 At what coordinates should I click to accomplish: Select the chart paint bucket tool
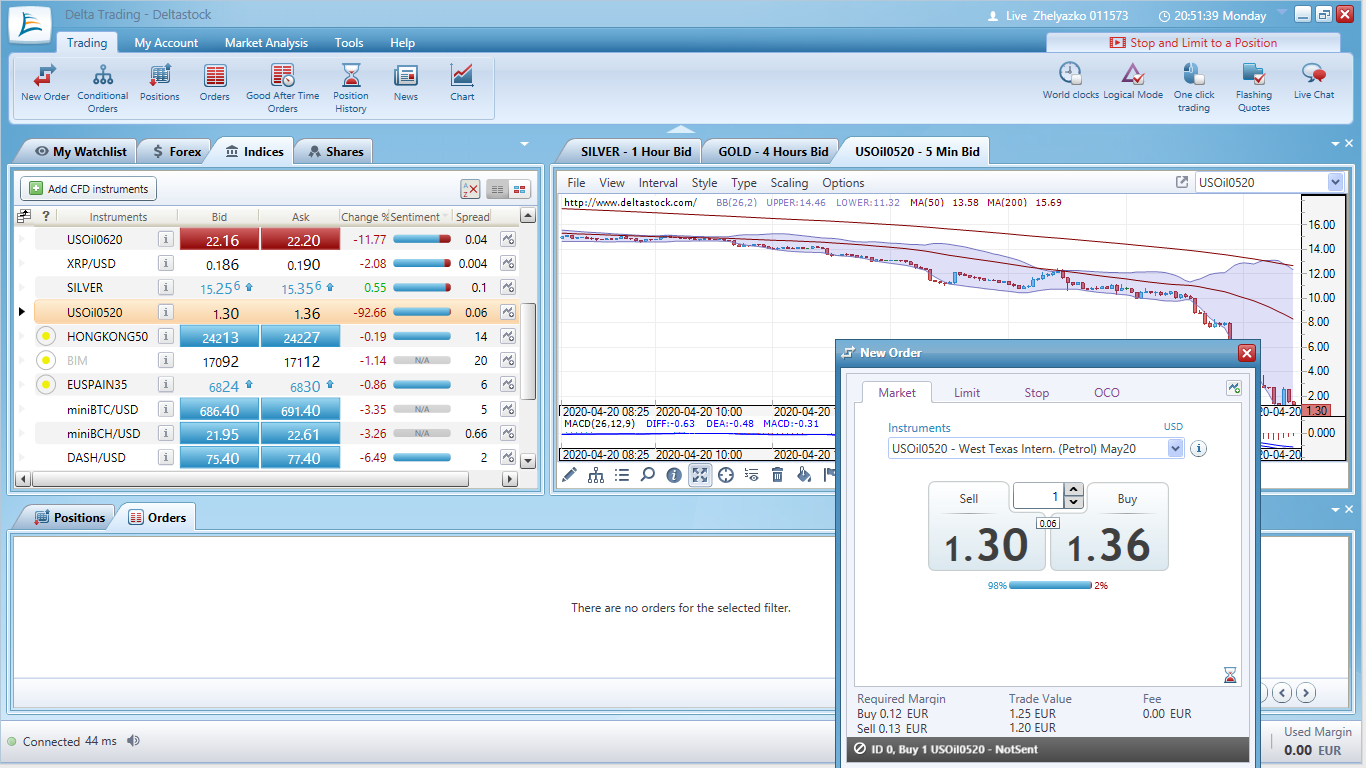pos(804,475)
